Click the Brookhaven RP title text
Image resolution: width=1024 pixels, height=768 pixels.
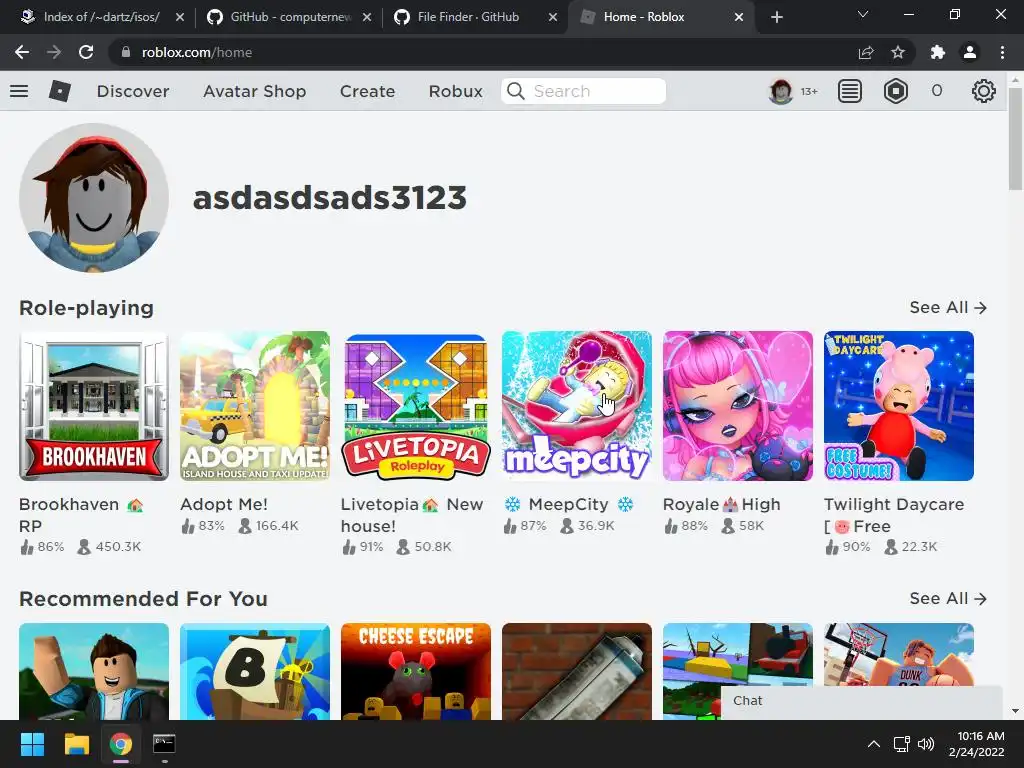[x=81, y=515]
